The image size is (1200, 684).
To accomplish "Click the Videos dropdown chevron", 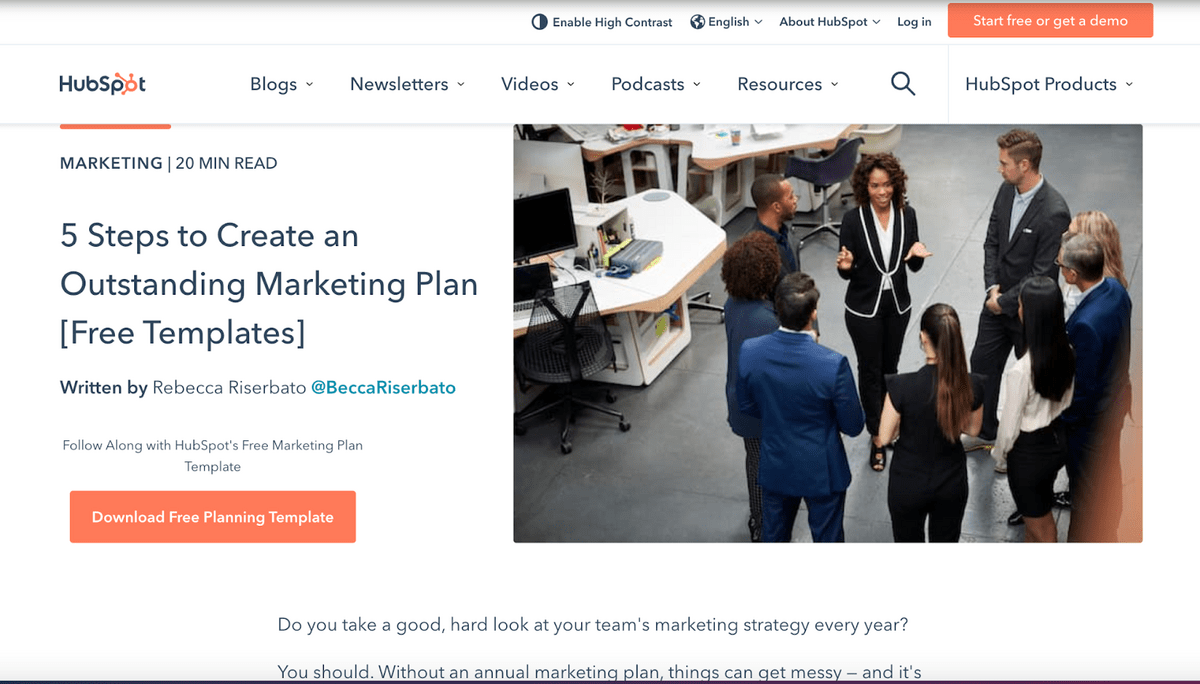I will coord(570,84).
